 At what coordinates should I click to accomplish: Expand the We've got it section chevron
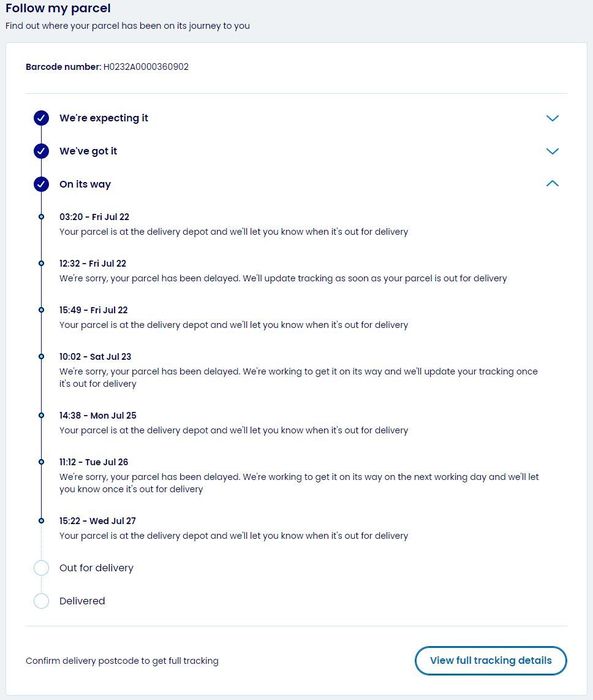[552, 151]
